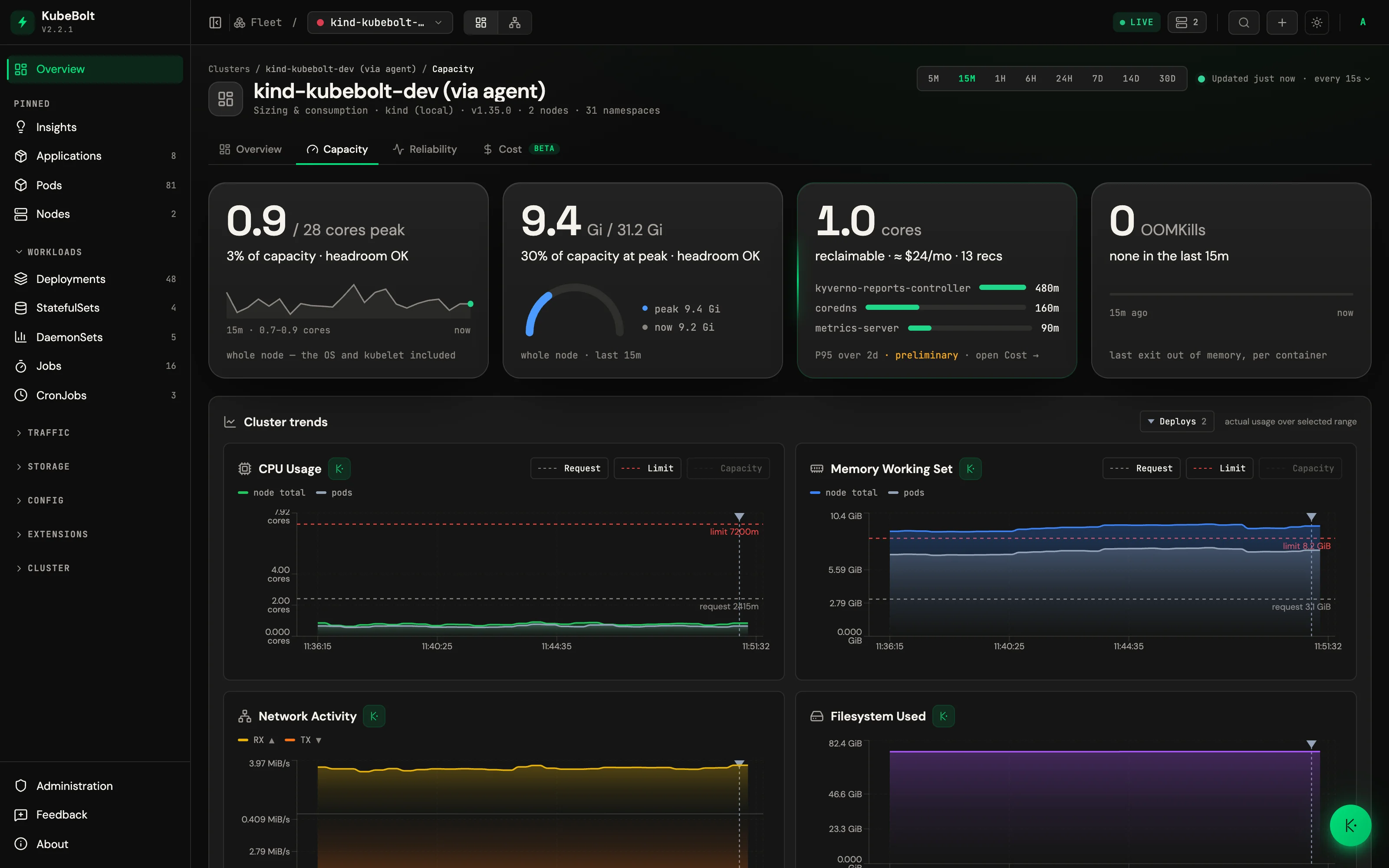This screenshot has width=1389, height=868.
Task: Click the coredns reclaimable bar
Action: click(x=945, y=308)
